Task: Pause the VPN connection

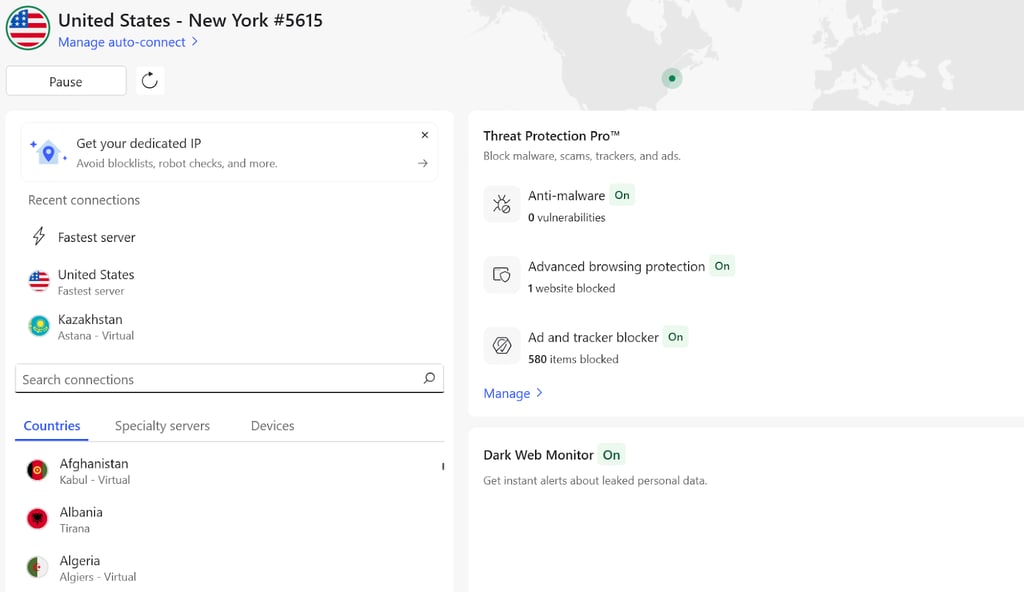Action: point(66,82)
